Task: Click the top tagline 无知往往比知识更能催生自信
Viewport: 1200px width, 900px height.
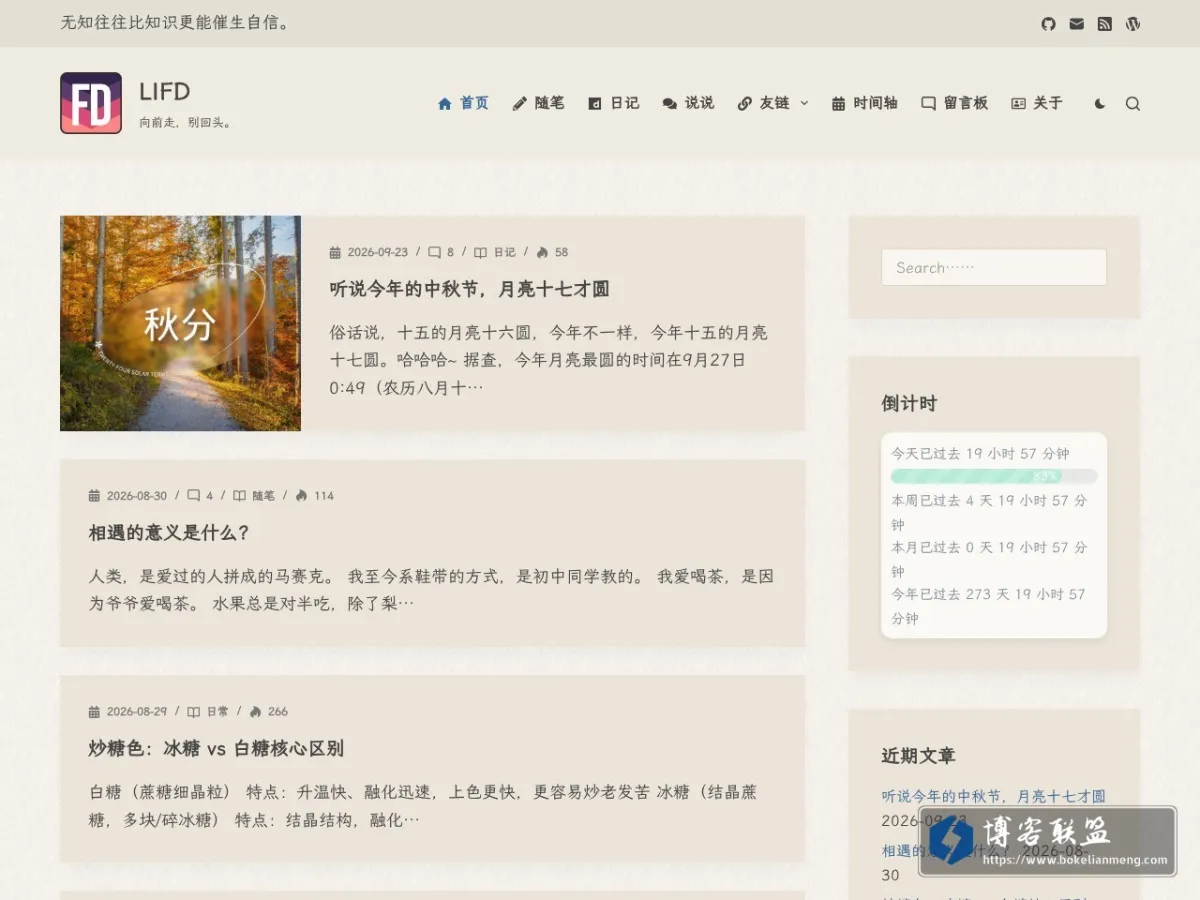Action: pos(176,22)
